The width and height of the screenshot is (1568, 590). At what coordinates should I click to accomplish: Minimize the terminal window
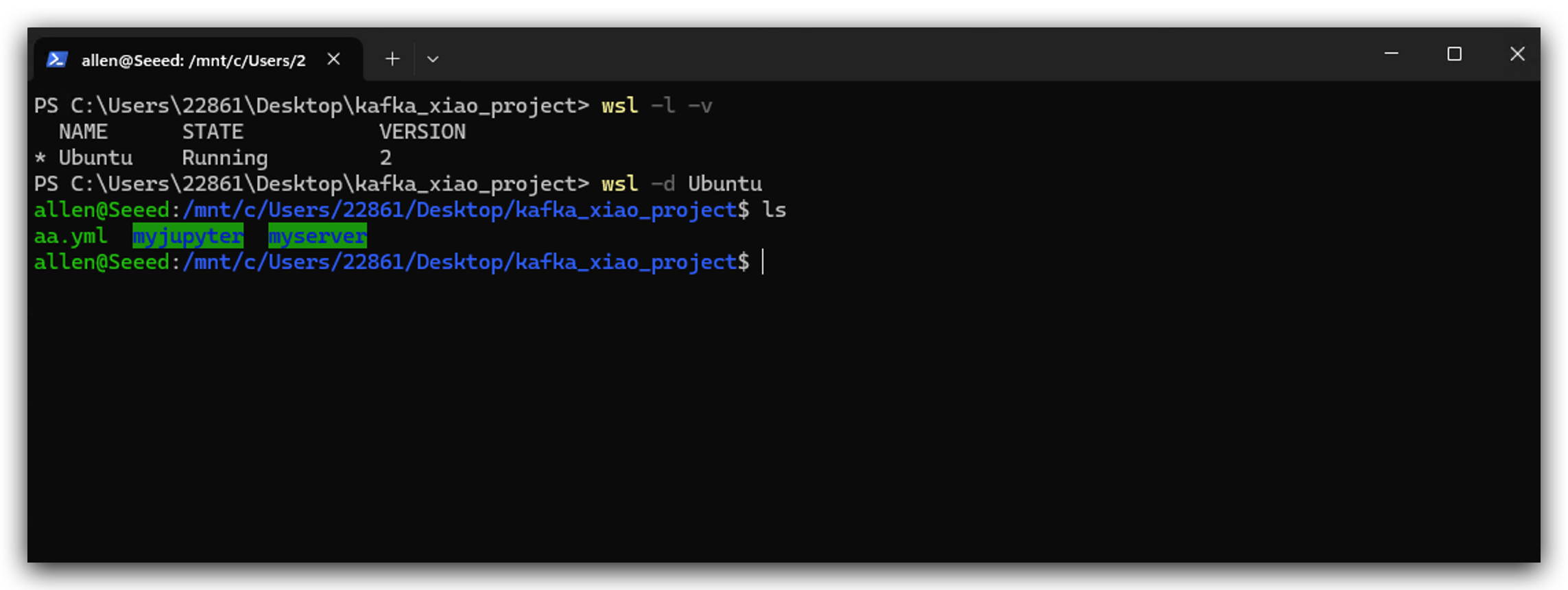(1391, 54)
